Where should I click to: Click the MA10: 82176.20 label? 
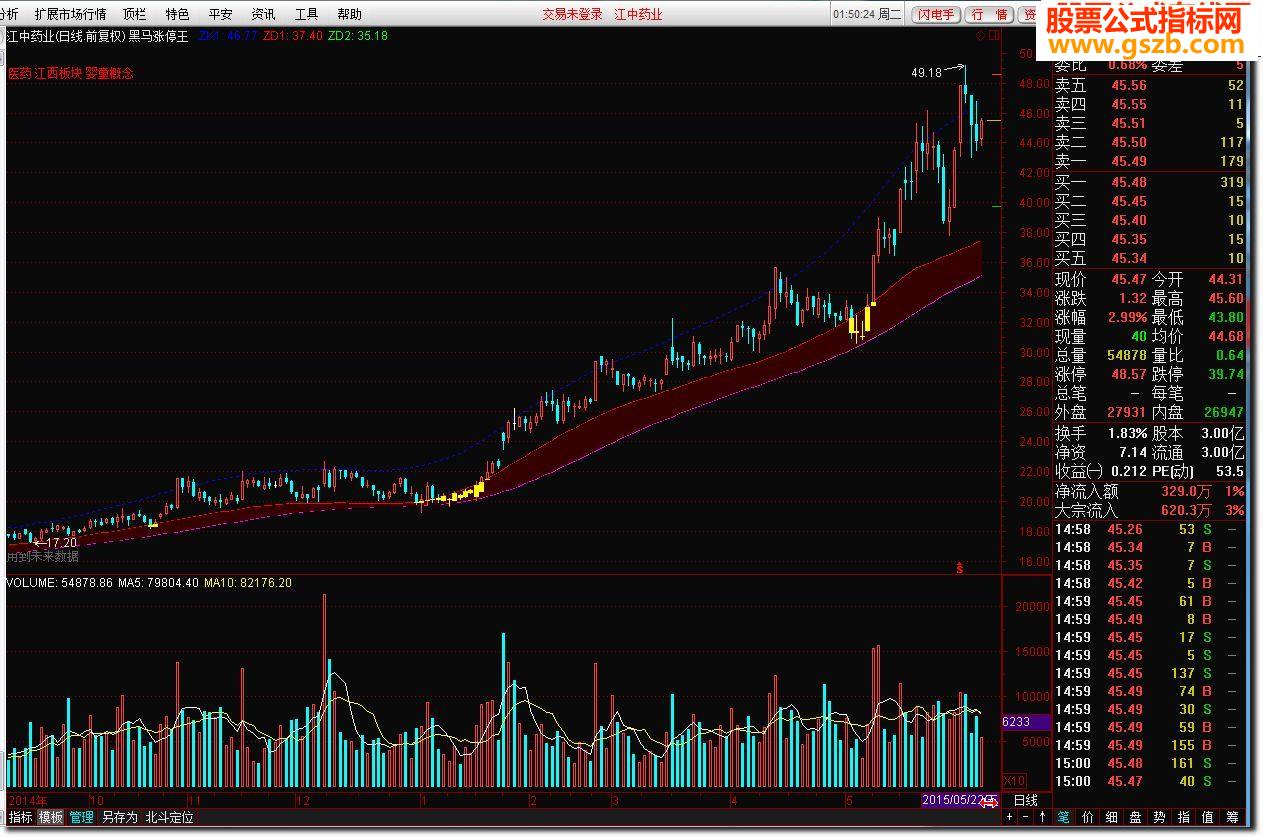[248, 582]
